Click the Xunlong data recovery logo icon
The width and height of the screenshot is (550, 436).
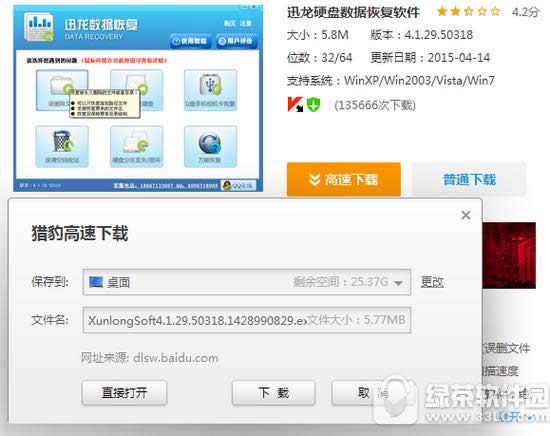(x=39, y=27)
